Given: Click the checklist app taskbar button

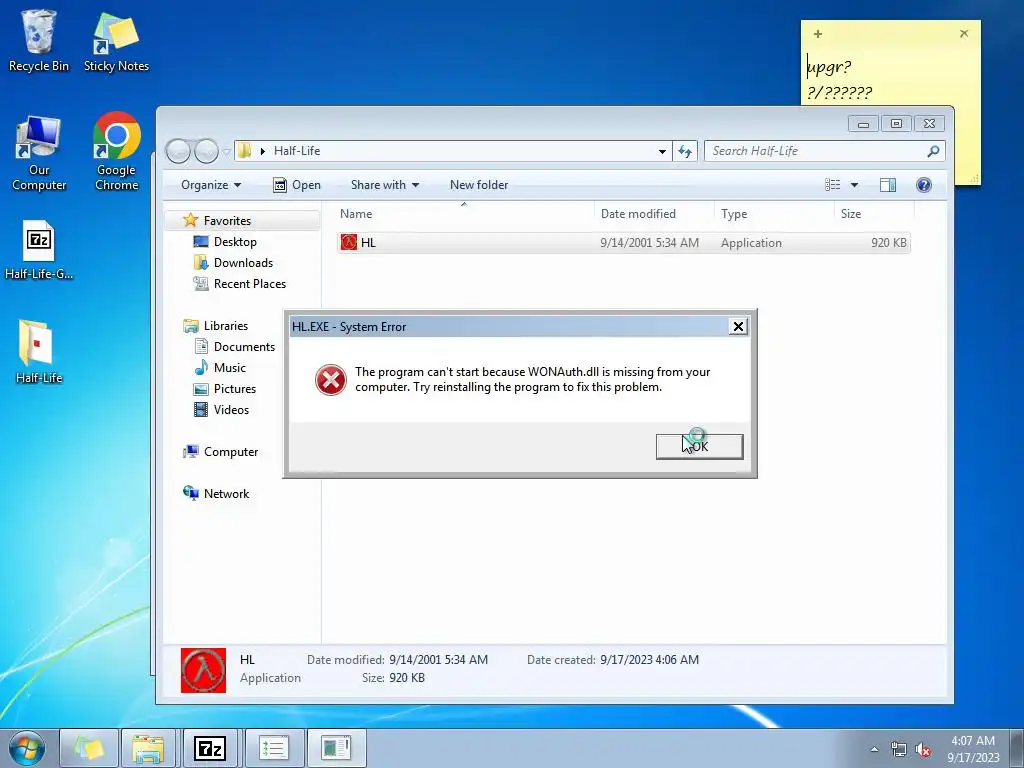Looking at the screenshot, I should pyautogui.click(x=274, y=748).
